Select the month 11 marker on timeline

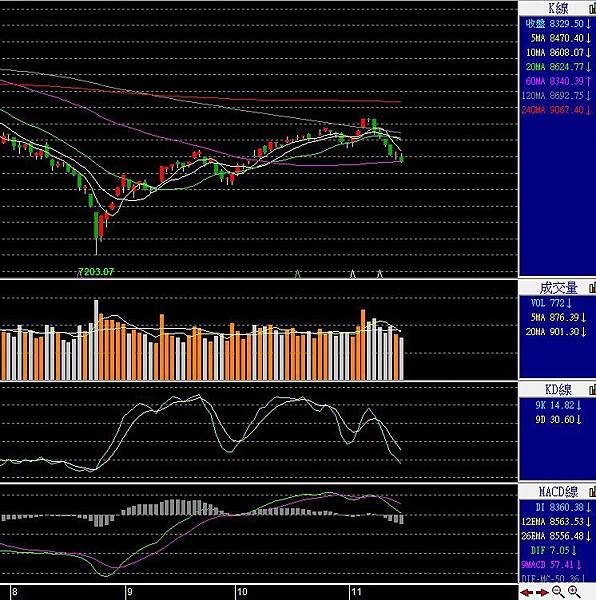point(356,592)
